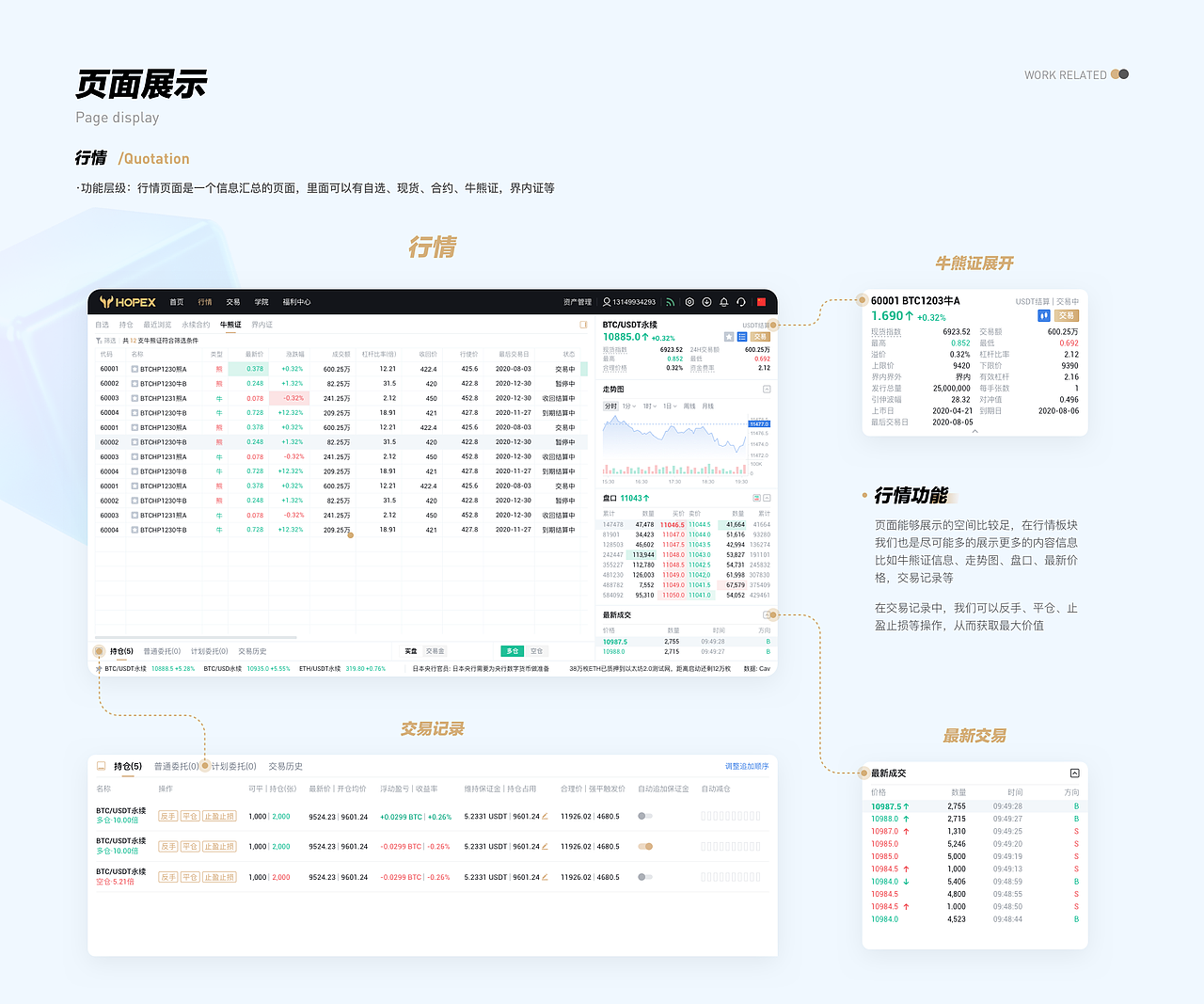
Task: Open 交易历史 tab in the 交易记录 panel
Action: point(285,767)
